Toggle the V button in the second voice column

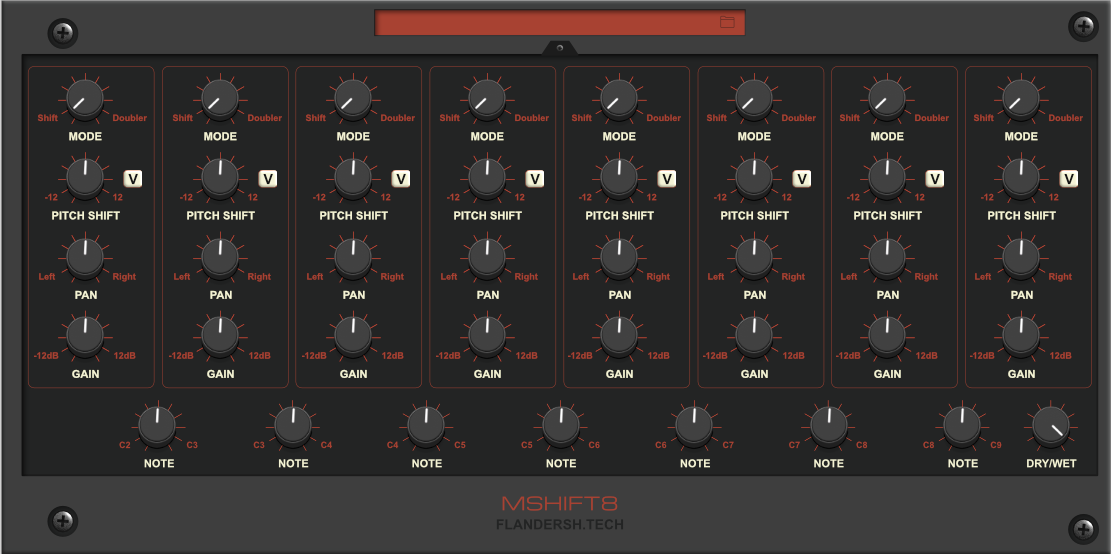point(268,179)
